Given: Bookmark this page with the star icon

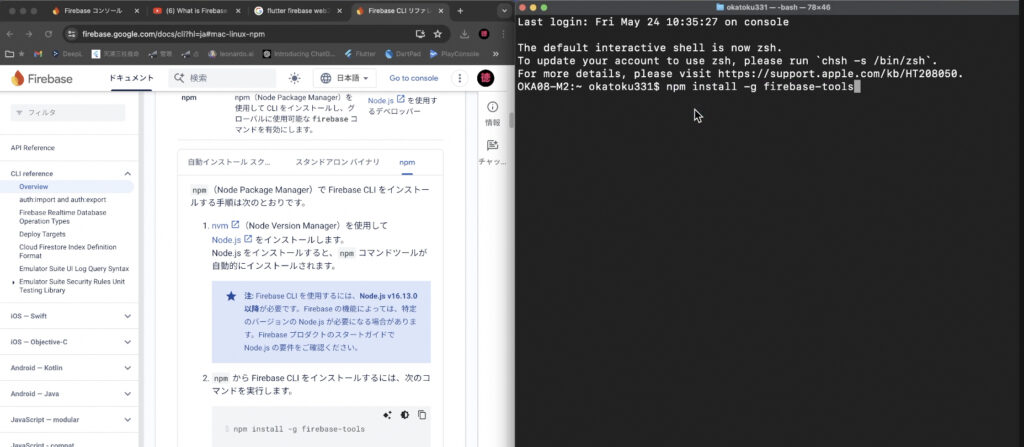Looking at the screenshot, I should [x=437, y=33].
